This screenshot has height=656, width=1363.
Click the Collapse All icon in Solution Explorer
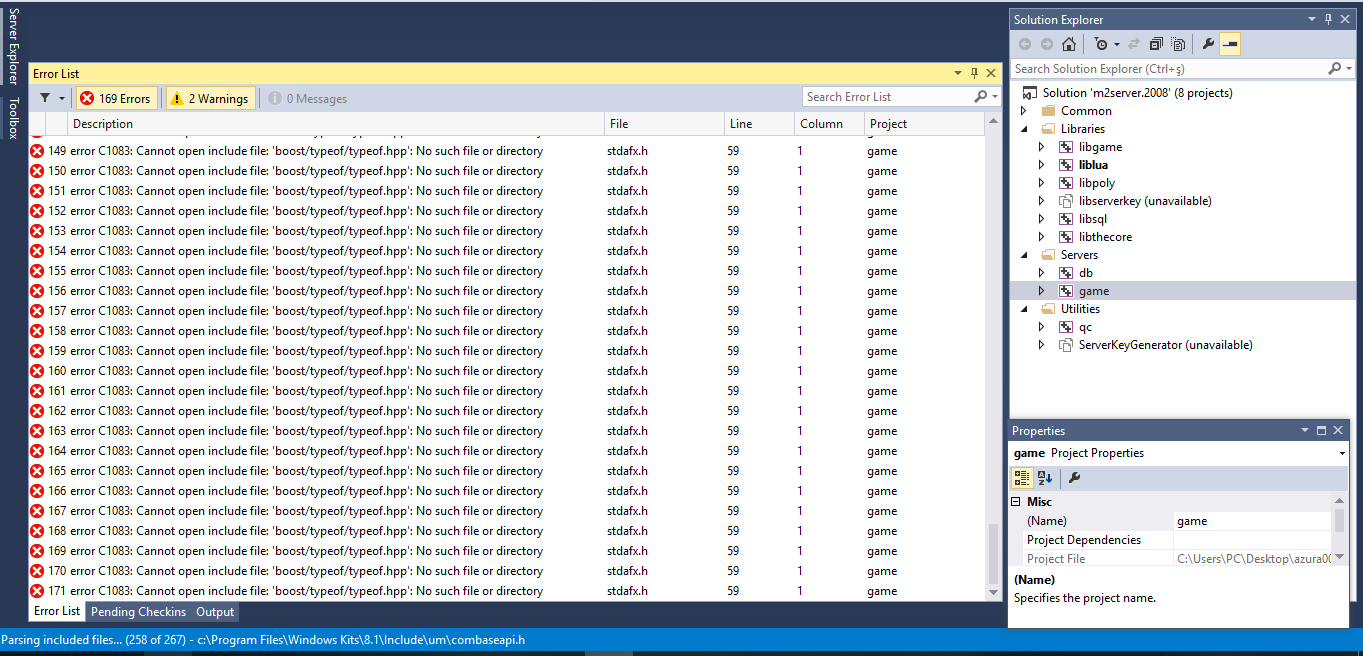pos(1156,44)
